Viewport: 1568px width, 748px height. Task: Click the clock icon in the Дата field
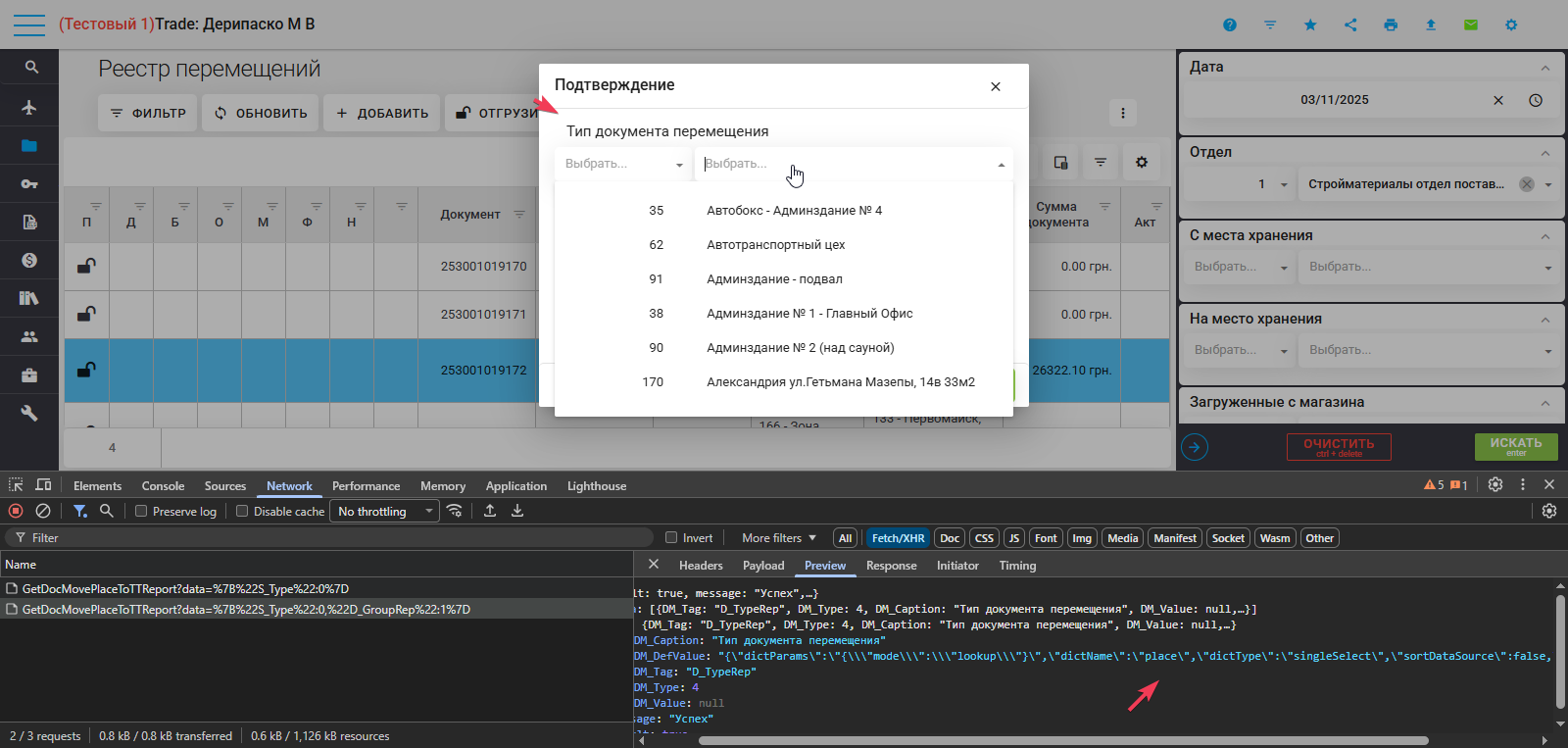[1536, 100]
